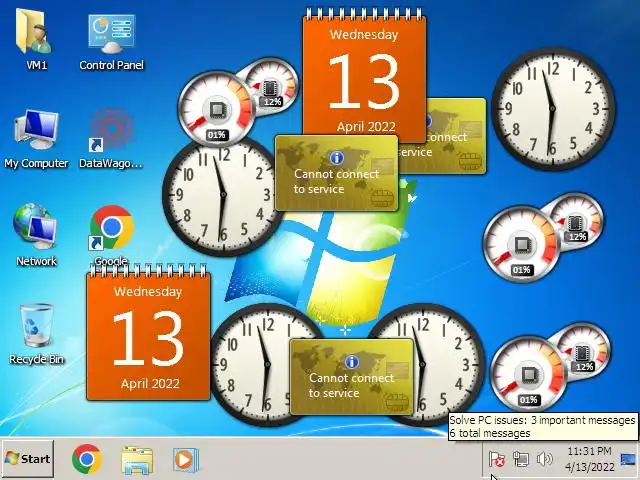Open Windows Media Player from the taskbar
This screenshot has height=480, width=640.
tap(186, 460)
